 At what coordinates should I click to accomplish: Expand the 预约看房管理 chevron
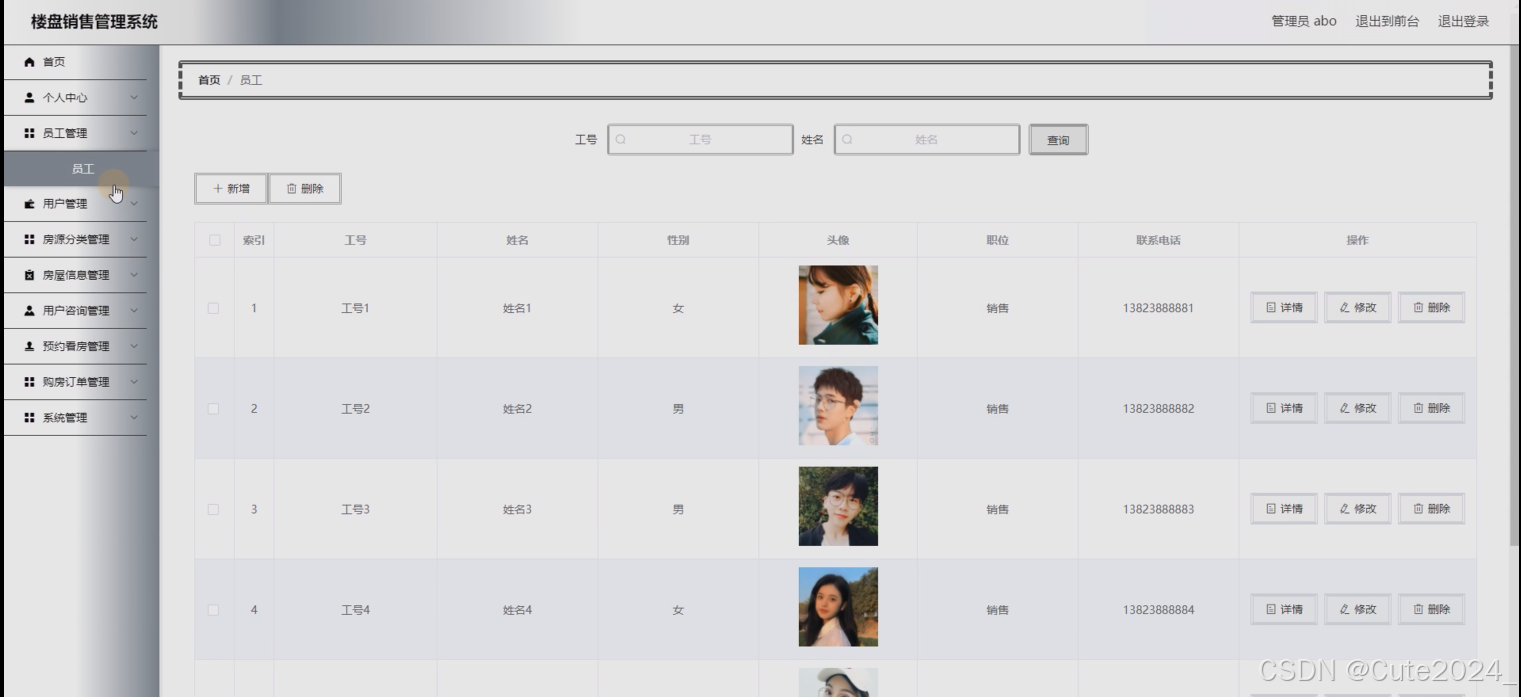click(134, 346)
